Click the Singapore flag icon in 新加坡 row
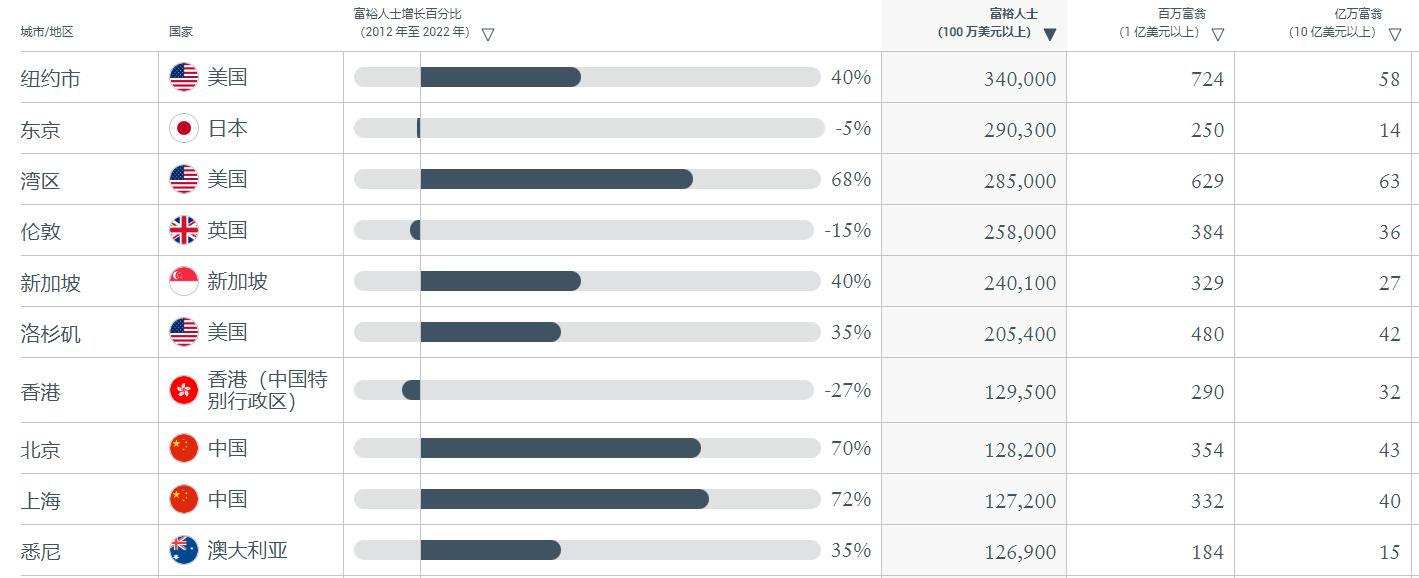 184,281
